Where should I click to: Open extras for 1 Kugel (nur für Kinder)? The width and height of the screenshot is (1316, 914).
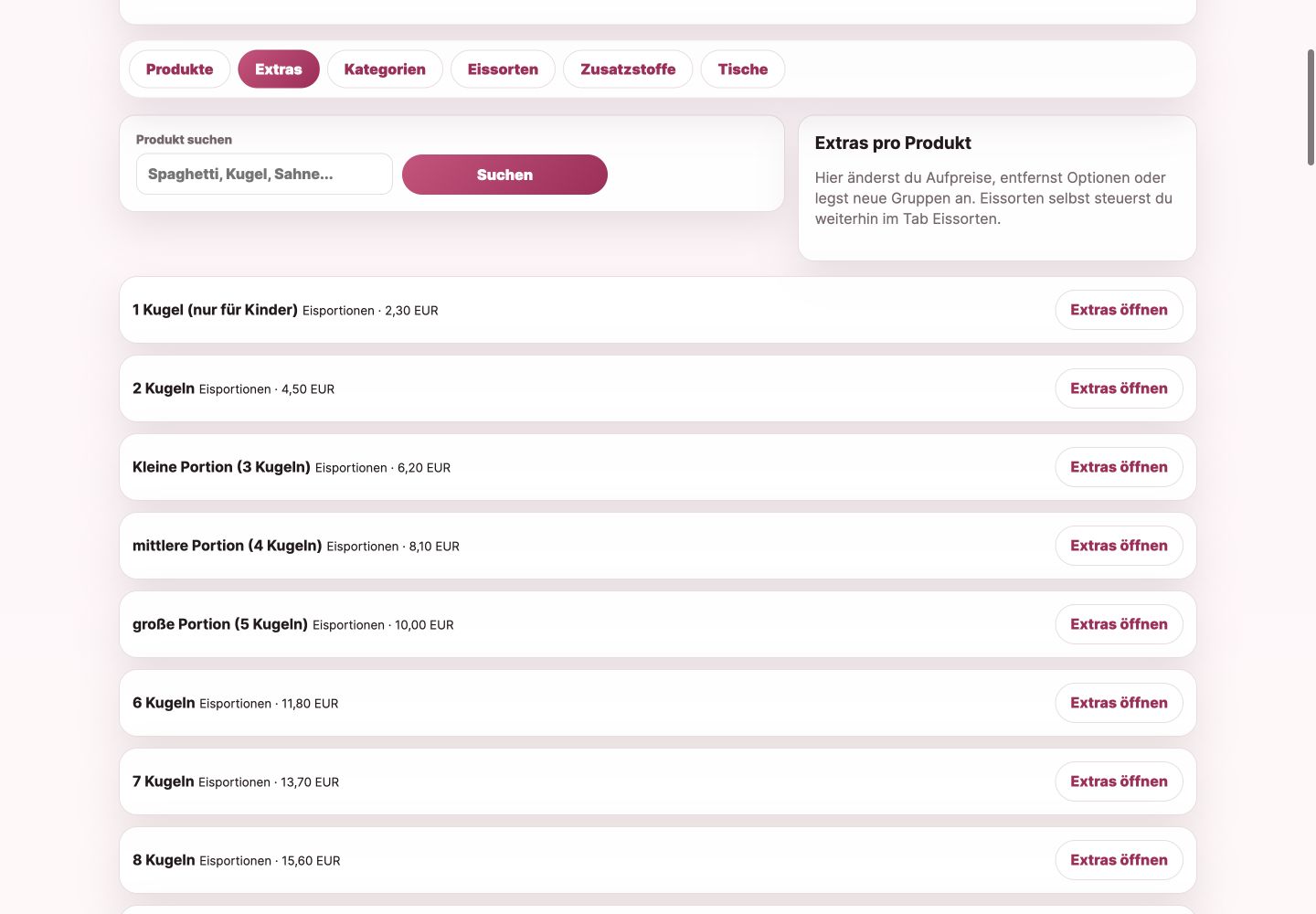[x=1119, y=310]
